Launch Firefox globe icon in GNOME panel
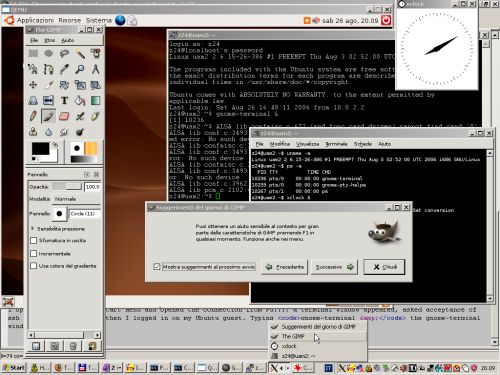 click(120, 20)
